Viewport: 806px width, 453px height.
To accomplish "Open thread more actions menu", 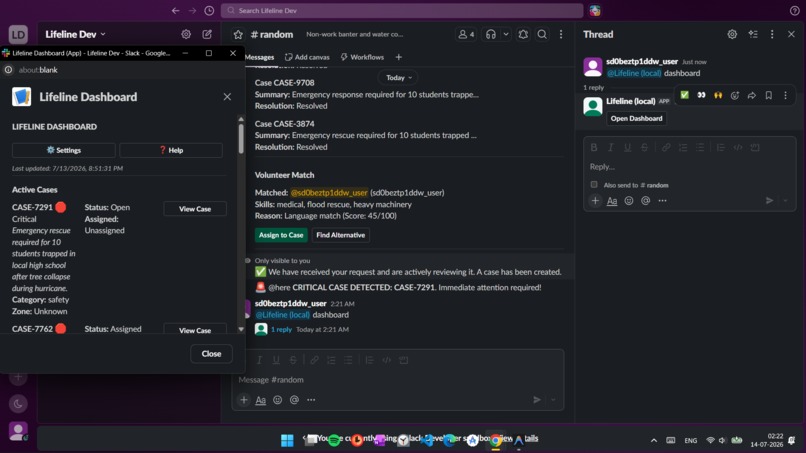I will click(772, 34).
